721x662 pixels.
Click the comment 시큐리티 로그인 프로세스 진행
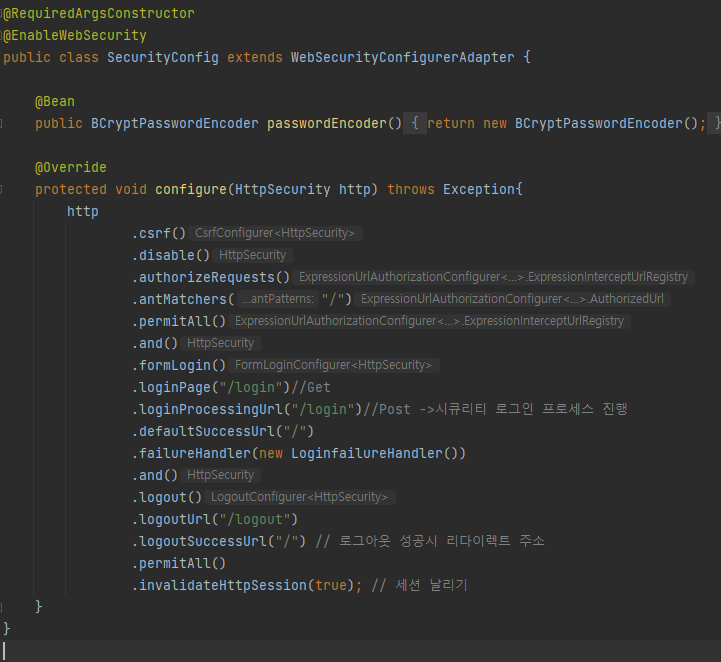point(531,409)
